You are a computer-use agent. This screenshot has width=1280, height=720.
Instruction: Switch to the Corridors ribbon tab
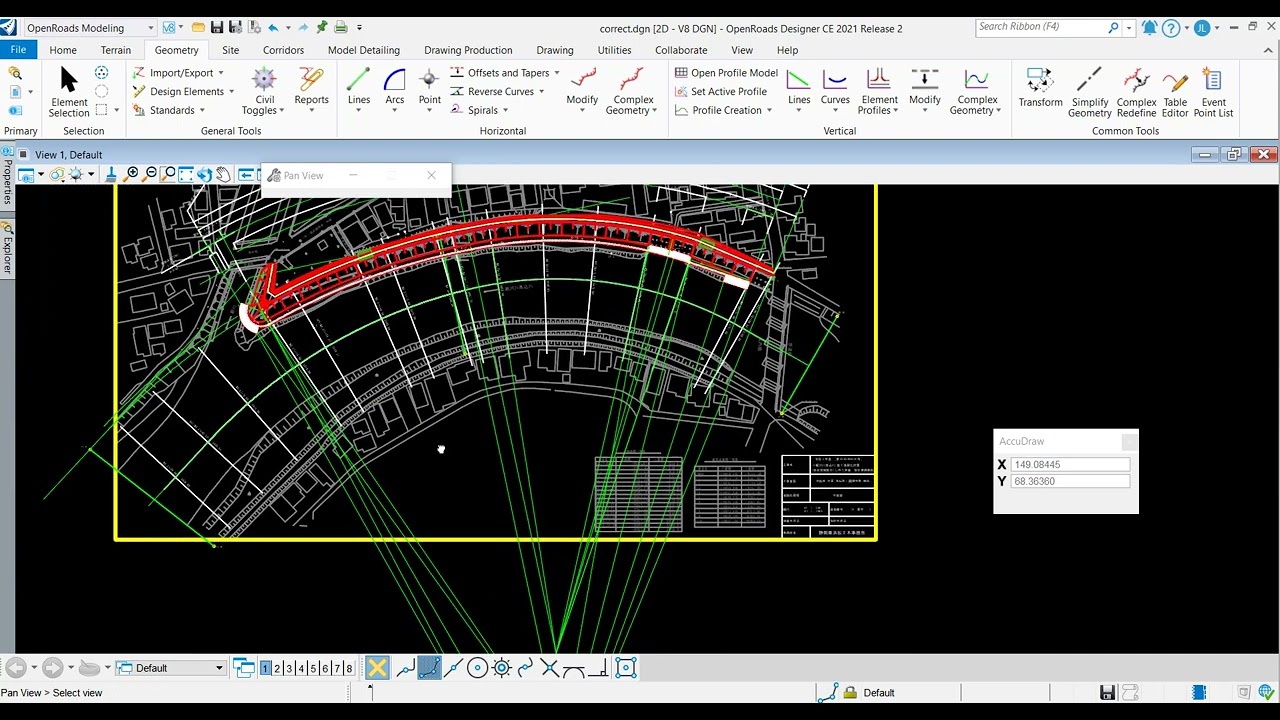coord(283,50)
